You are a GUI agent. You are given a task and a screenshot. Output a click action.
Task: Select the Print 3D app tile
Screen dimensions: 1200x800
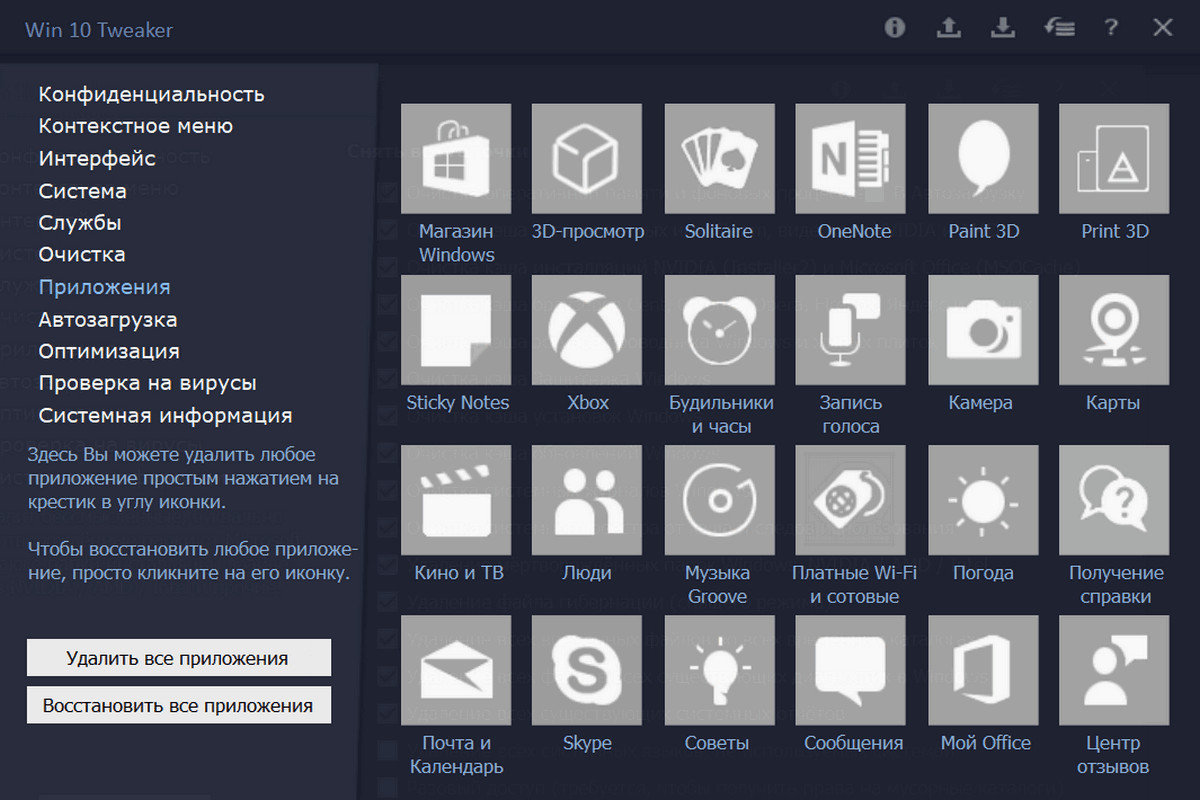(1114, 159)
